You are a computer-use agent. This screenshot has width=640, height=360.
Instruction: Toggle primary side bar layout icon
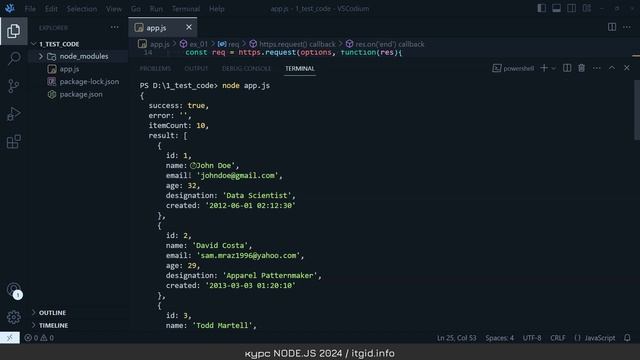click(x=541, y=8)
